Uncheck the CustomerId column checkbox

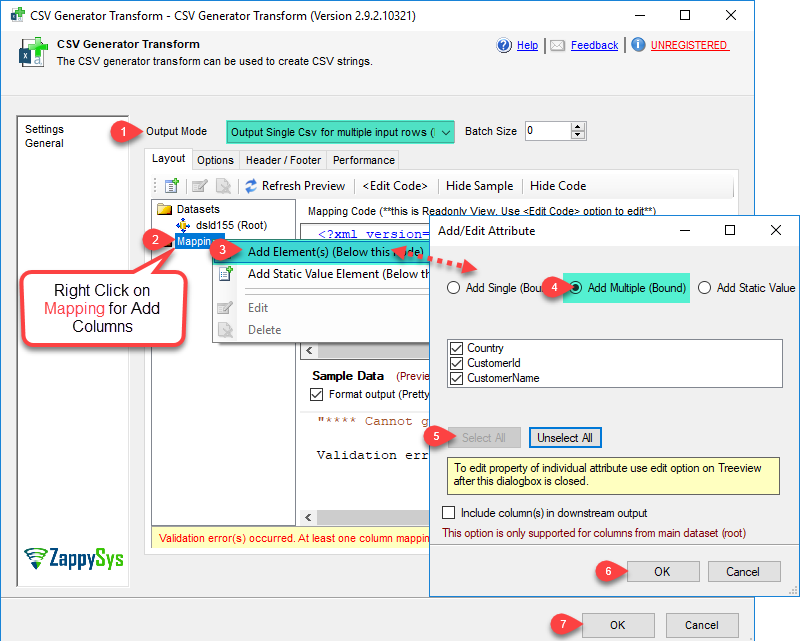[457, 363]
